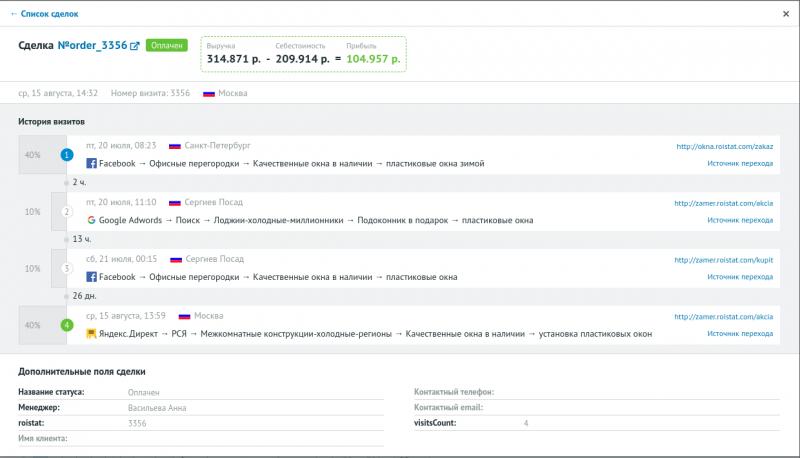Click the Russian flag next to Москва header
This screenshot has width=800, height=458.
209,93
